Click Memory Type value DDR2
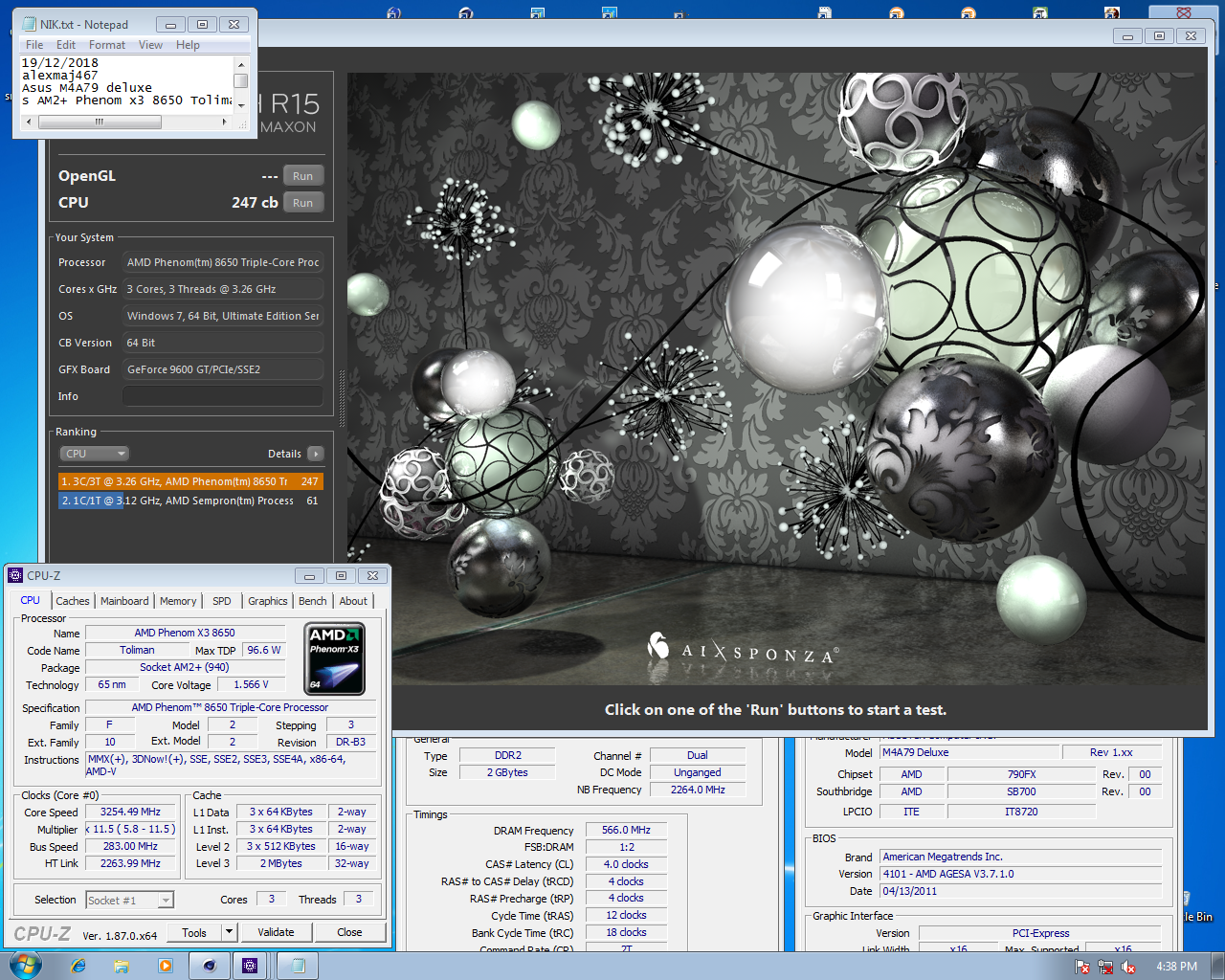The width and height of the screenshot is (1225, 980). coord(508,755)
